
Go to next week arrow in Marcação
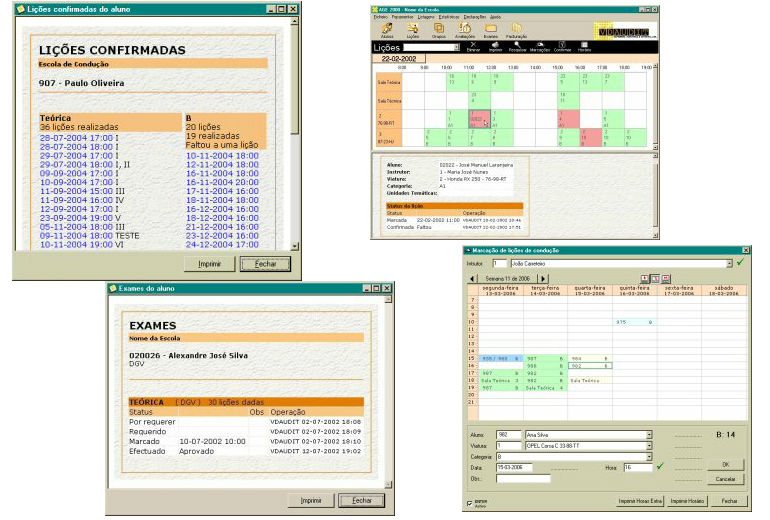[544, 278]
